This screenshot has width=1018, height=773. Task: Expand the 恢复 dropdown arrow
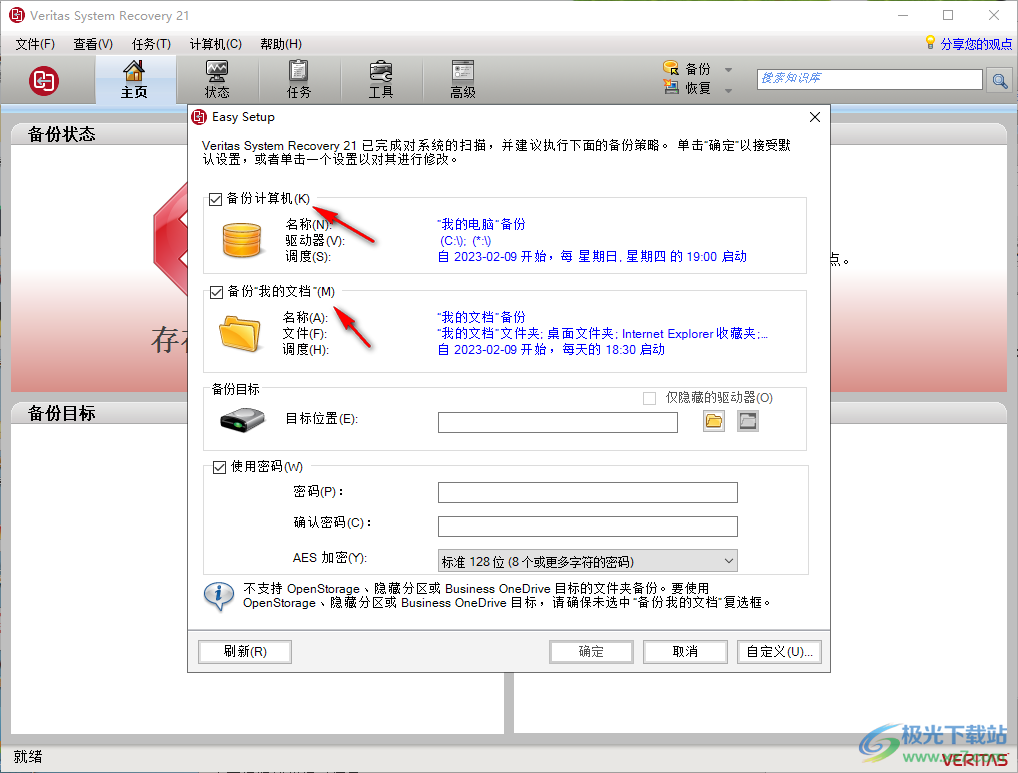pos(727,89)
